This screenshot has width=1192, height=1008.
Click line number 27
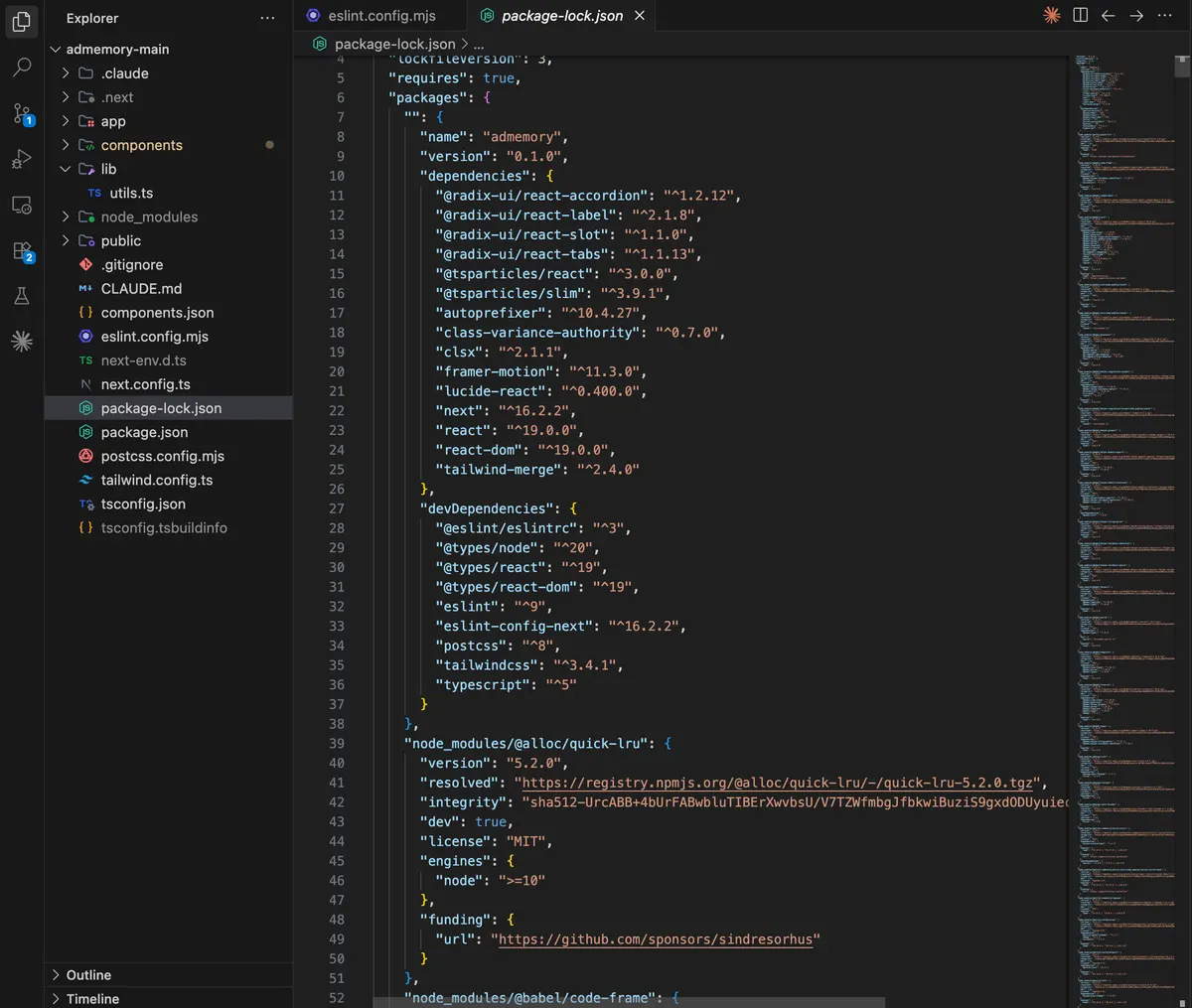[336, 508]
